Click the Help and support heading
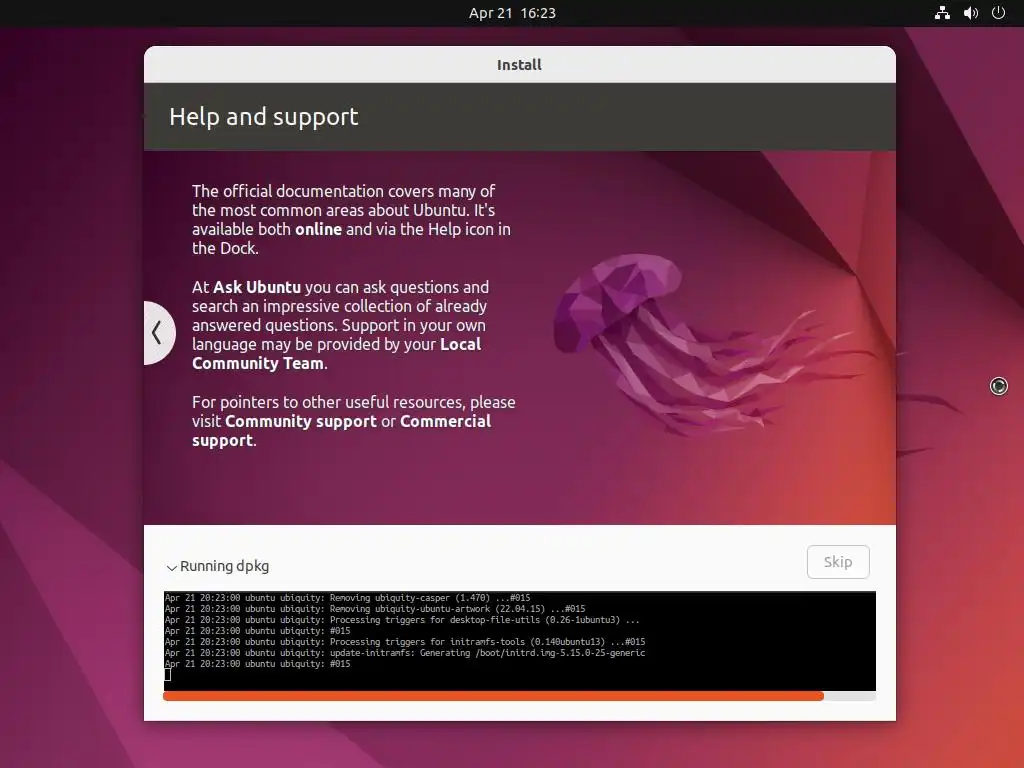The image size is (1024, 768). [x=264, y=117]
